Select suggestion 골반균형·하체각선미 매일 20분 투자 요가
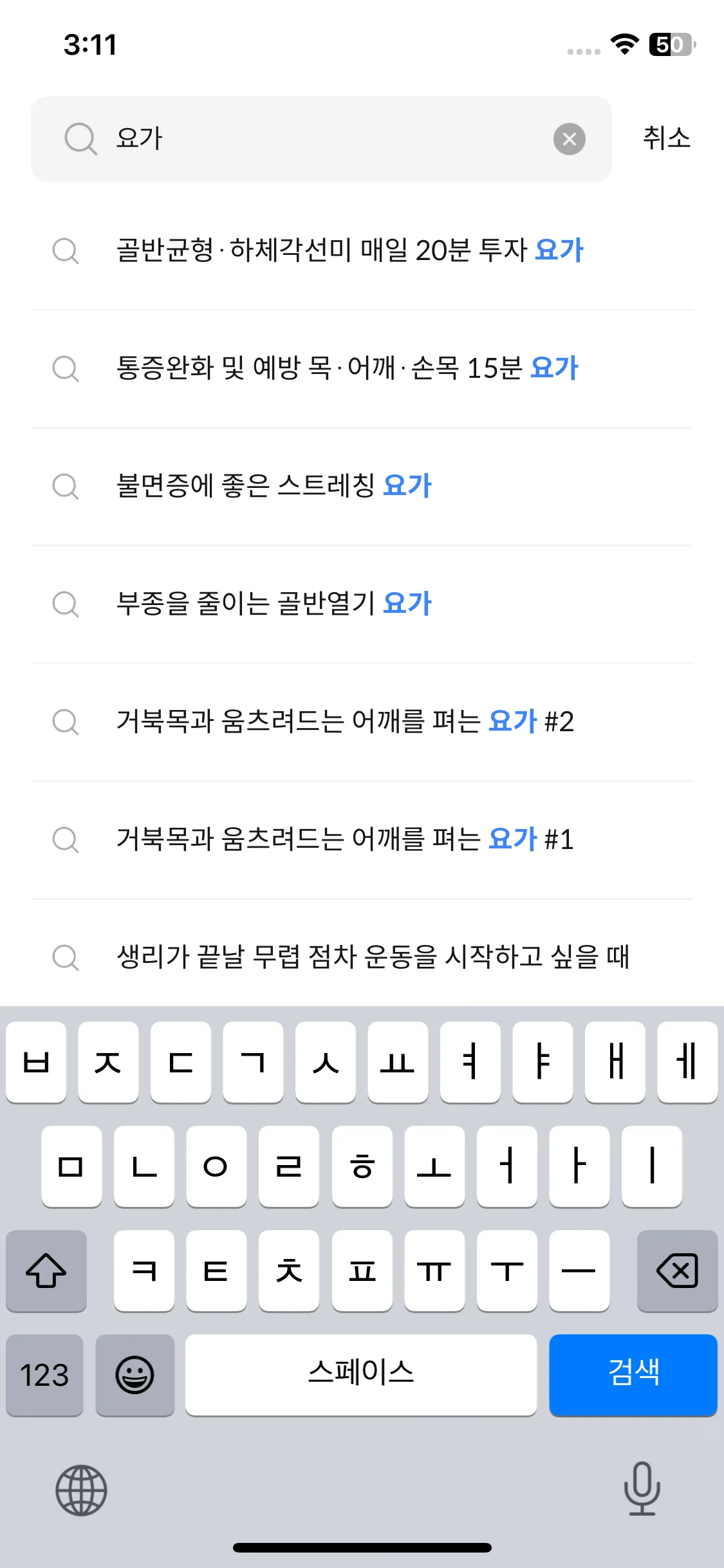 point(349,250)
